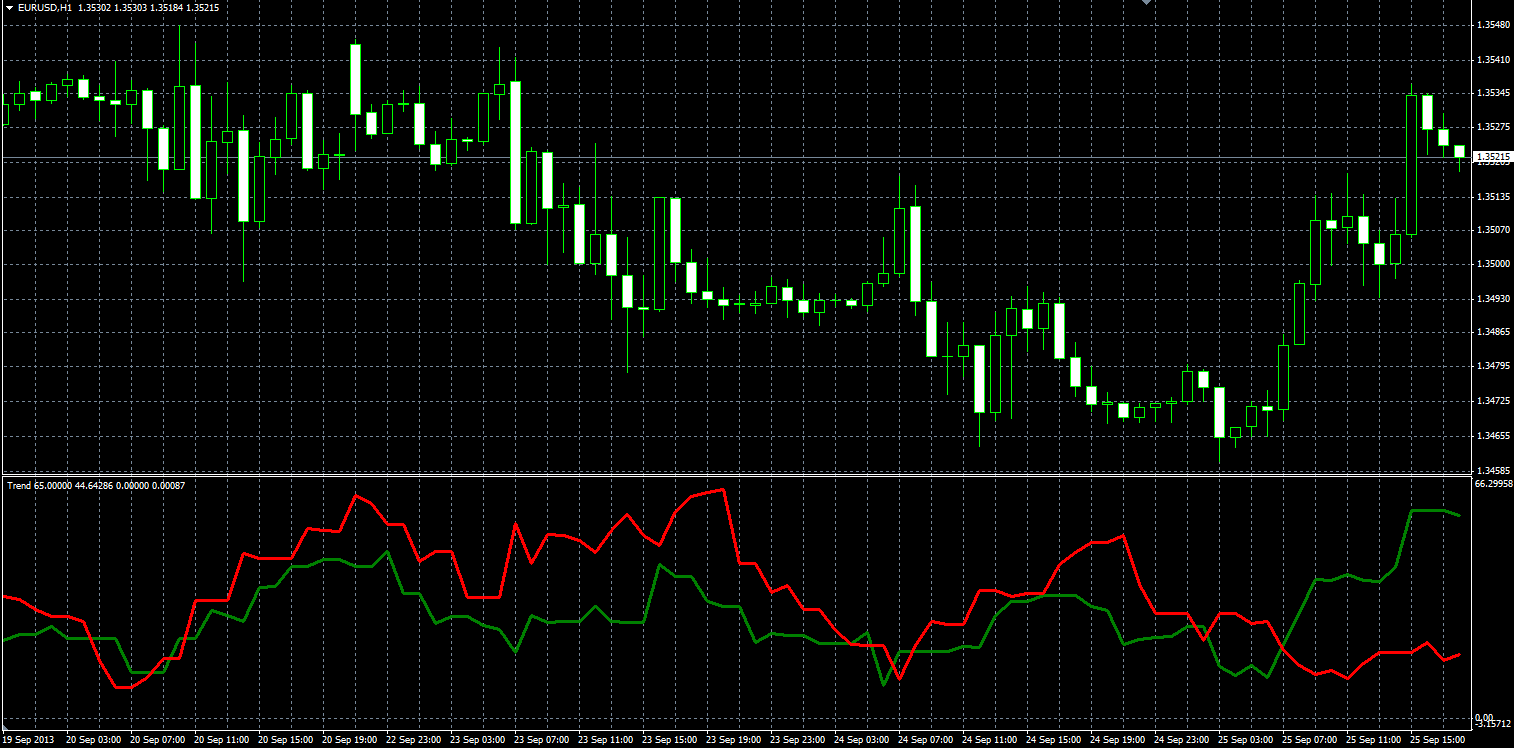Open the dropdown arrow beside EURUSD,H1
This screenshot has height=748, width=1514.
(x=9, y=7)
